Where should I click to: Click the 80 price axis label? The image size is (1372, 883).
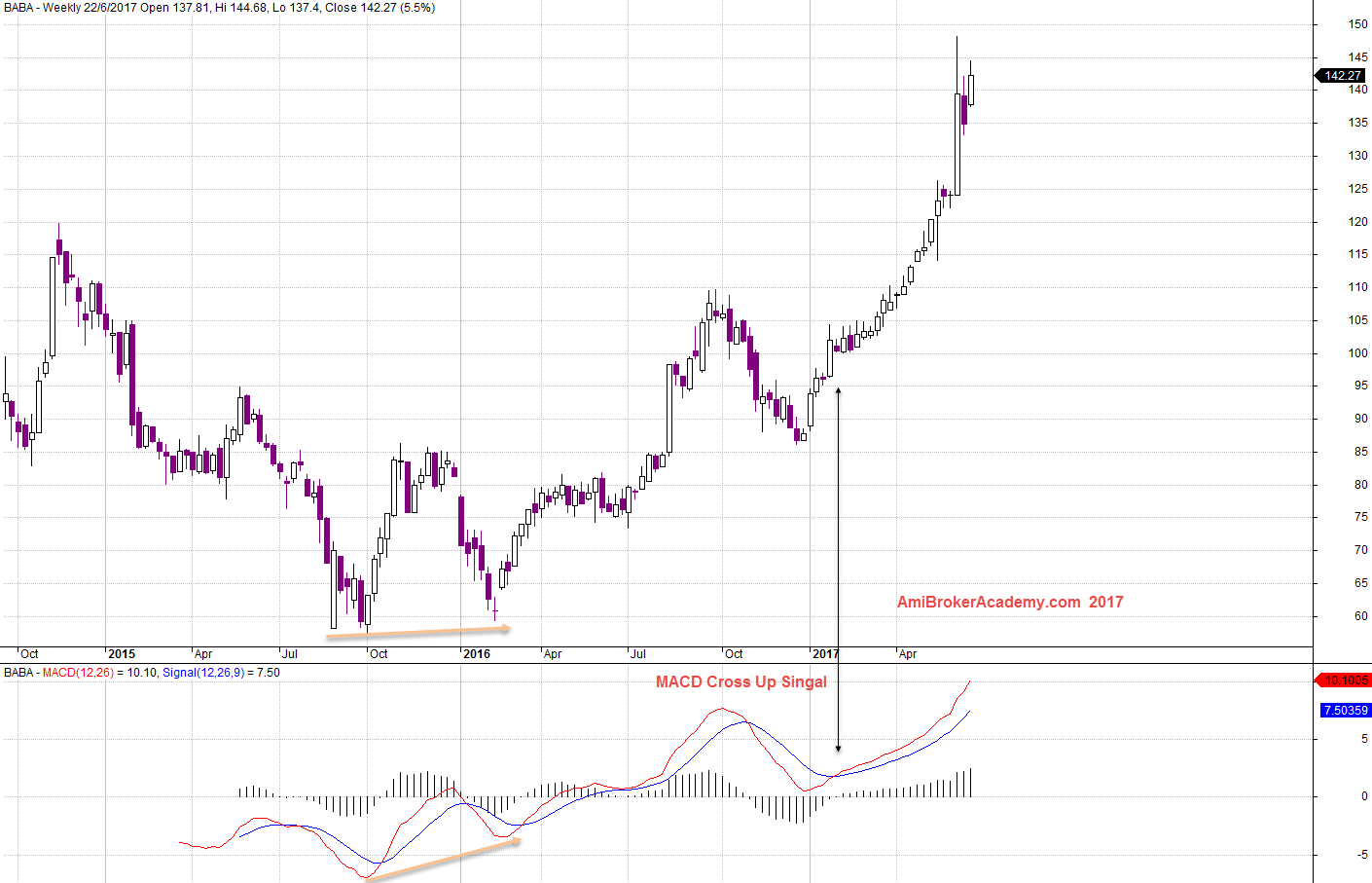pyautogui.click(x=1360, y=485)
